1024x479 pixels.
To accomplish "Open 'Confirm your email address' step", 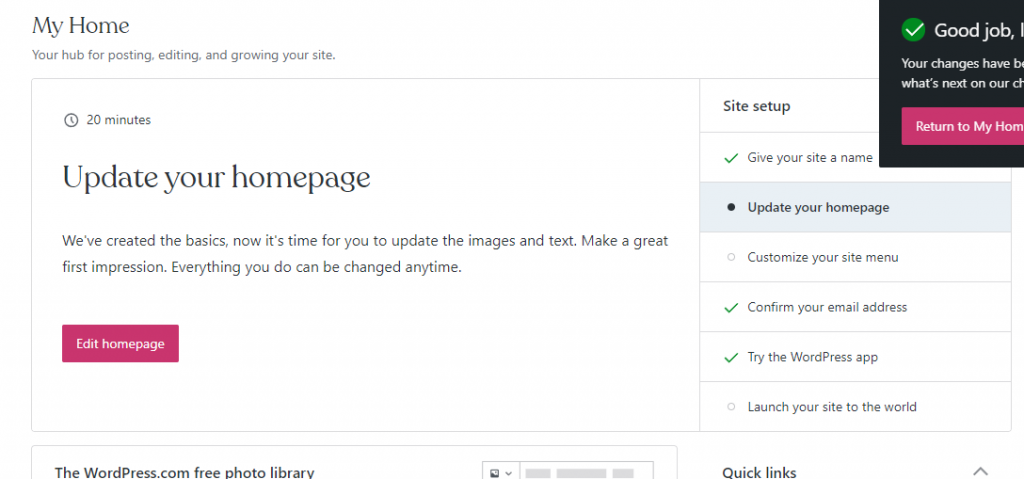I will (x=856, y=307).
